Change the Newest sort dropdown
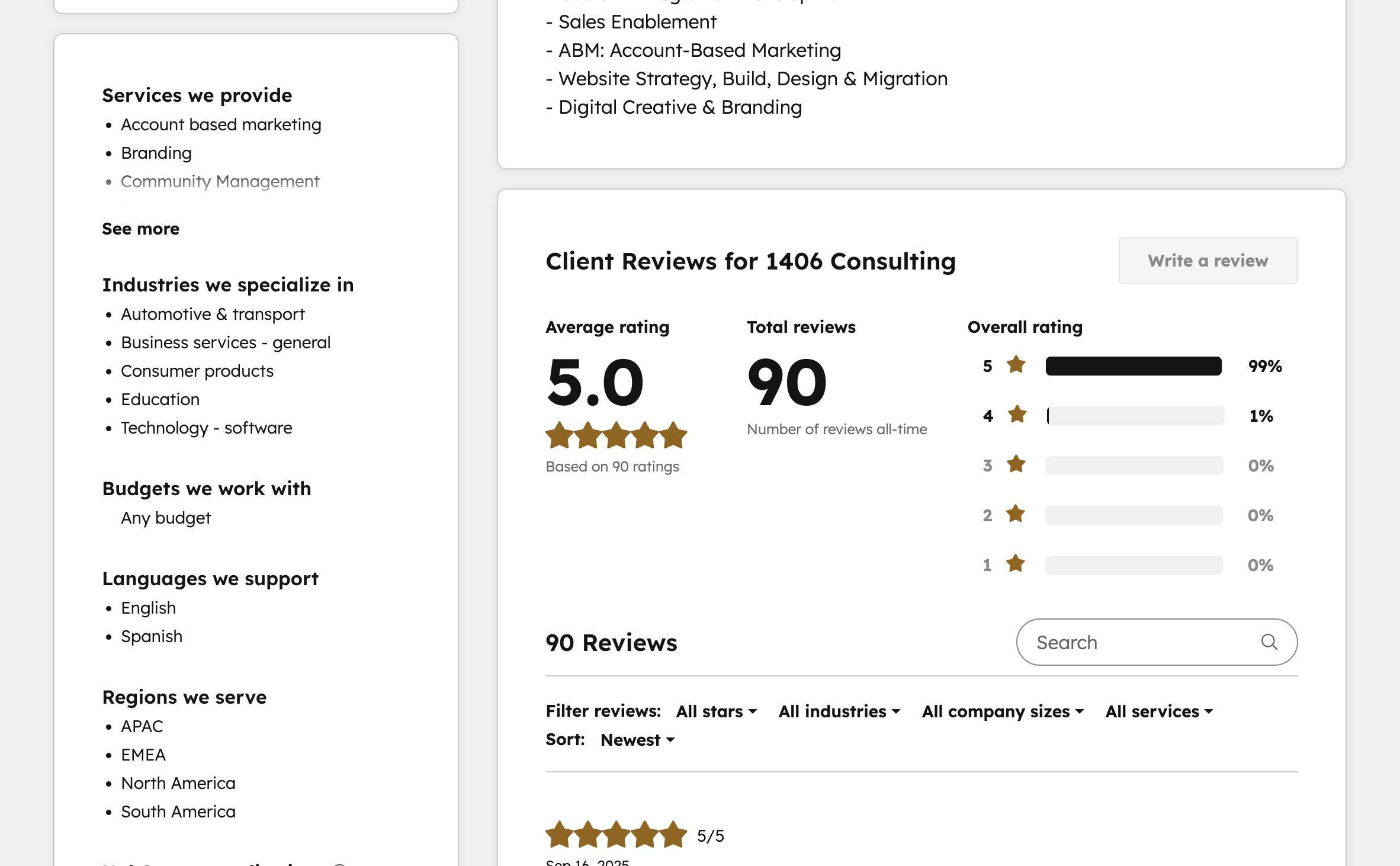 pyautogui.click(x=637, y=739)
